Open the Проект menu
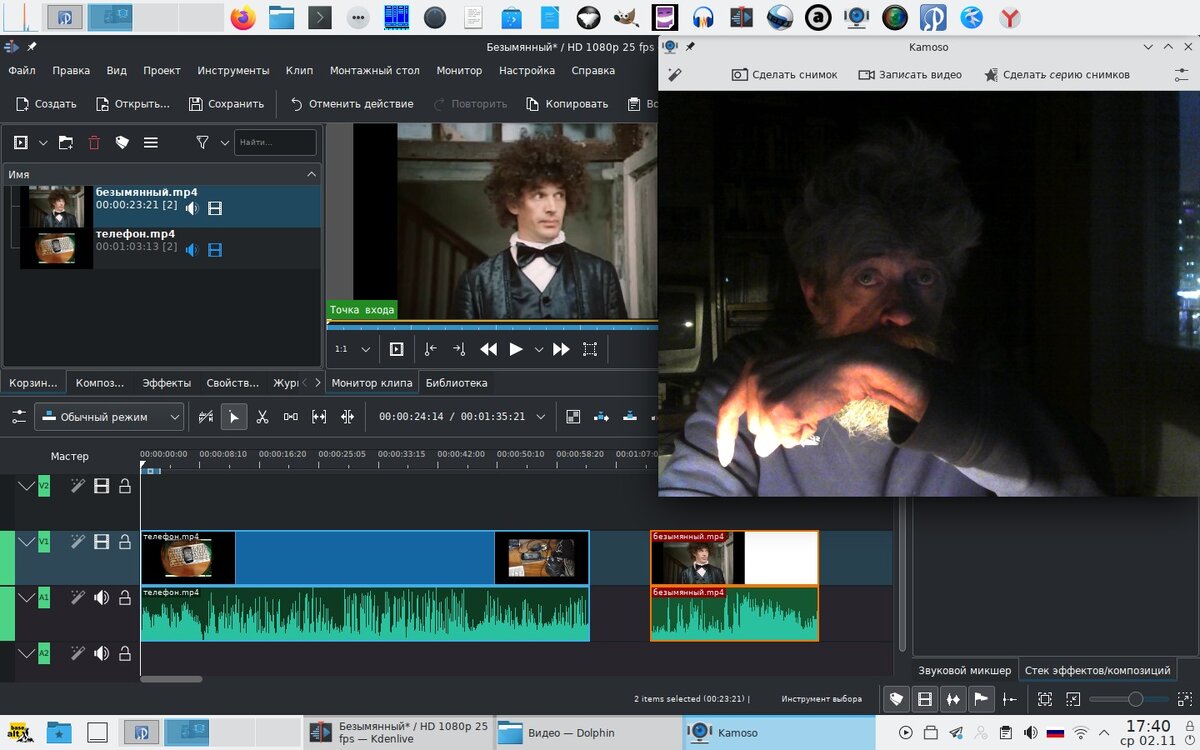Screen dimensions: 1200x750 coord(162,71)
